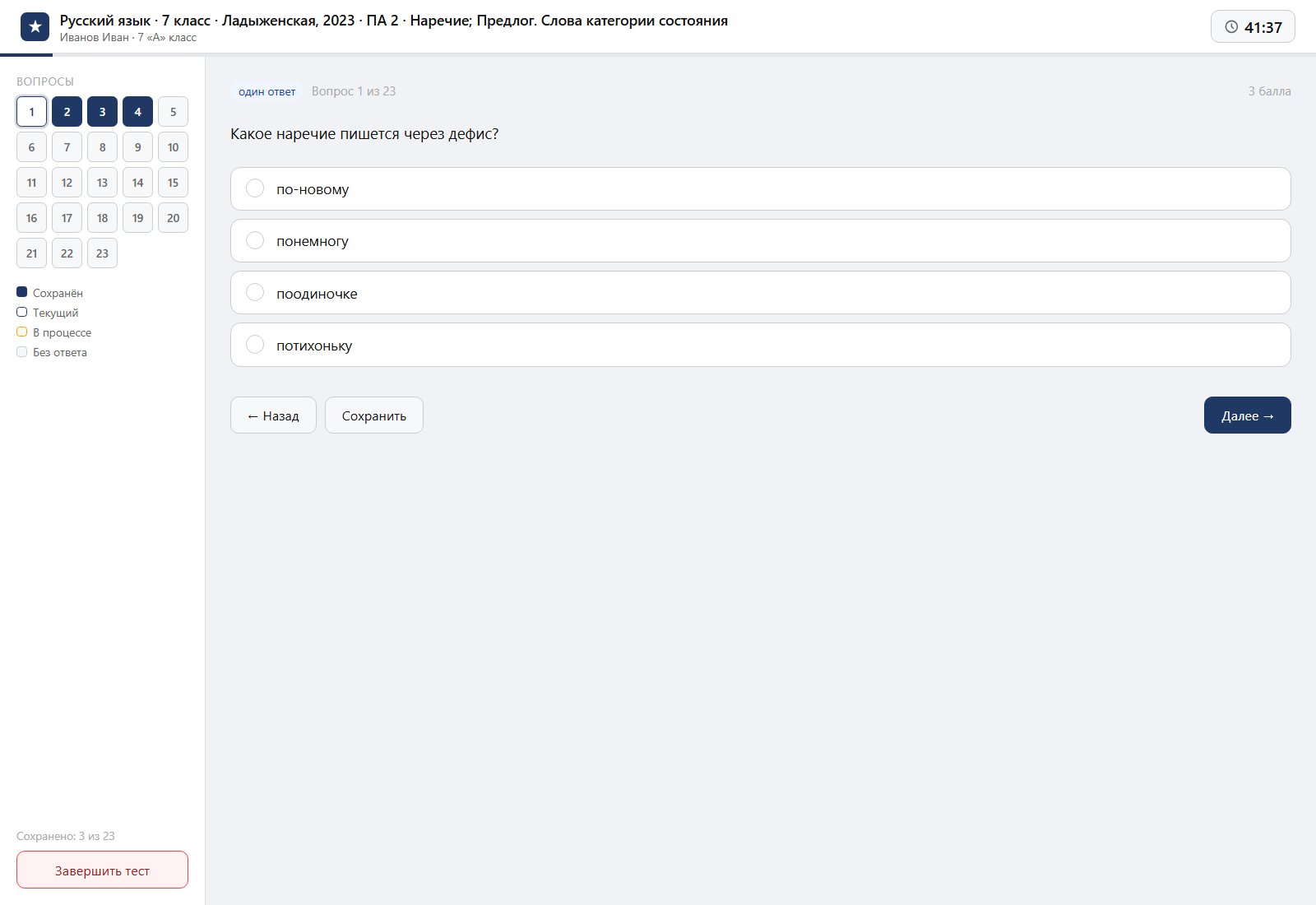
Task: Click the '3 балла' score label
Action: (1269, 91)
